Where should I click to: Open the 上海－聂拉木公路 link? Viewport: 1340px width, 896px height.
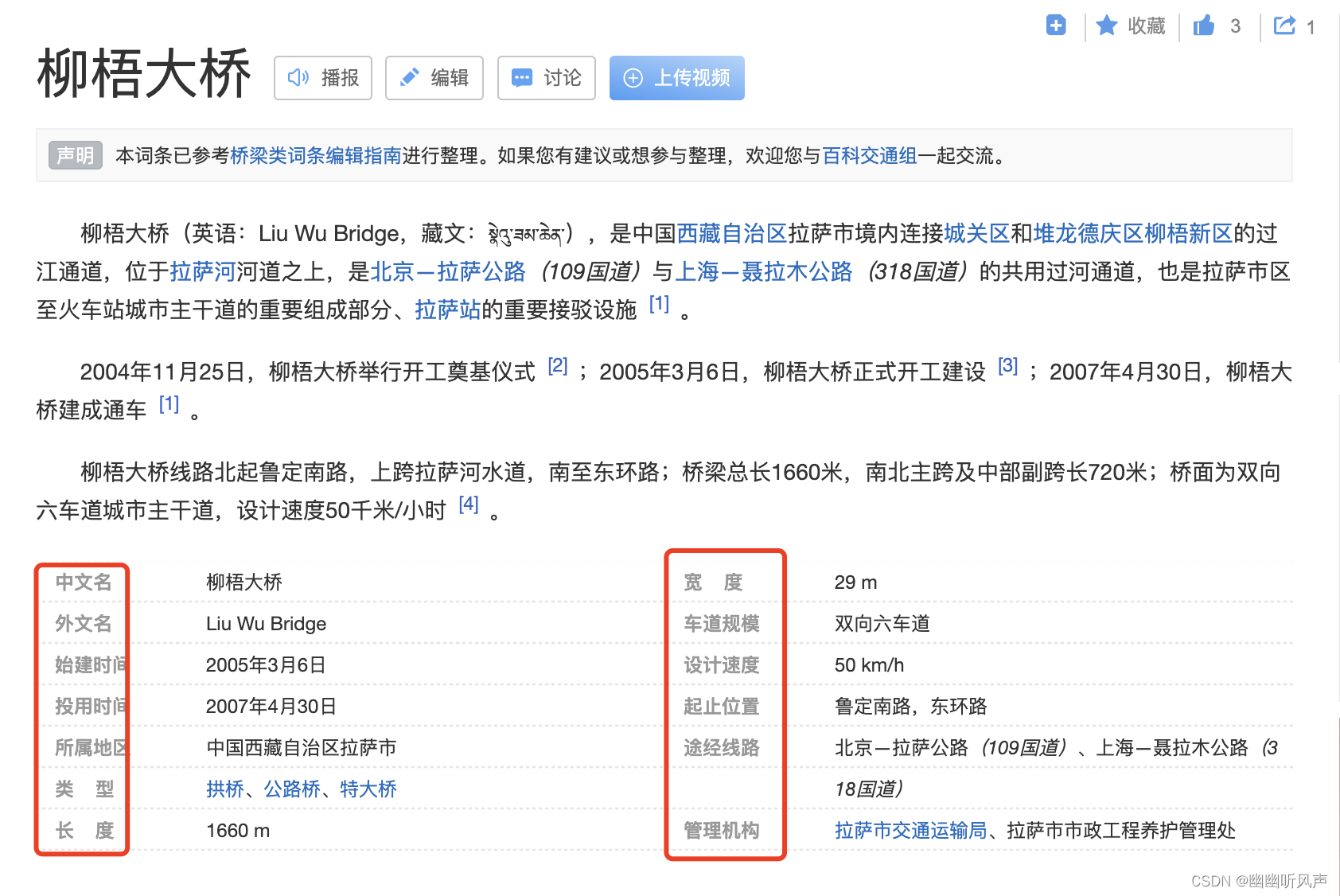(764, 272)
